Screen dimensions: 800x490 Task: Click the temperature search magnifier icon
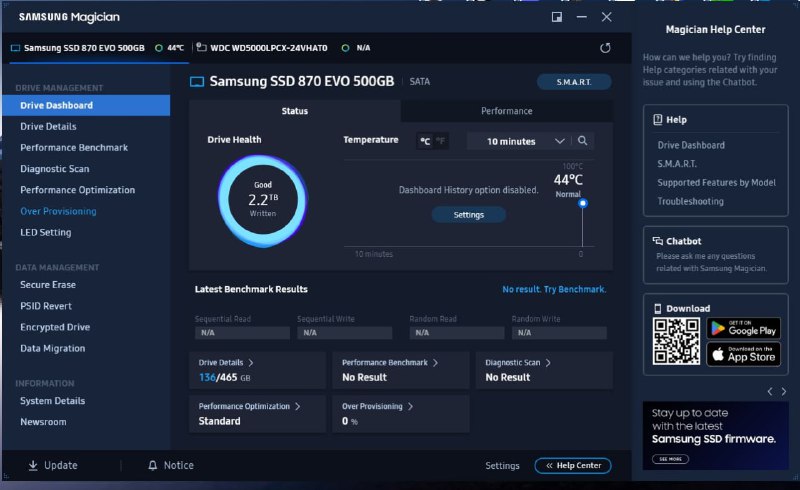(x=582, y=140)
